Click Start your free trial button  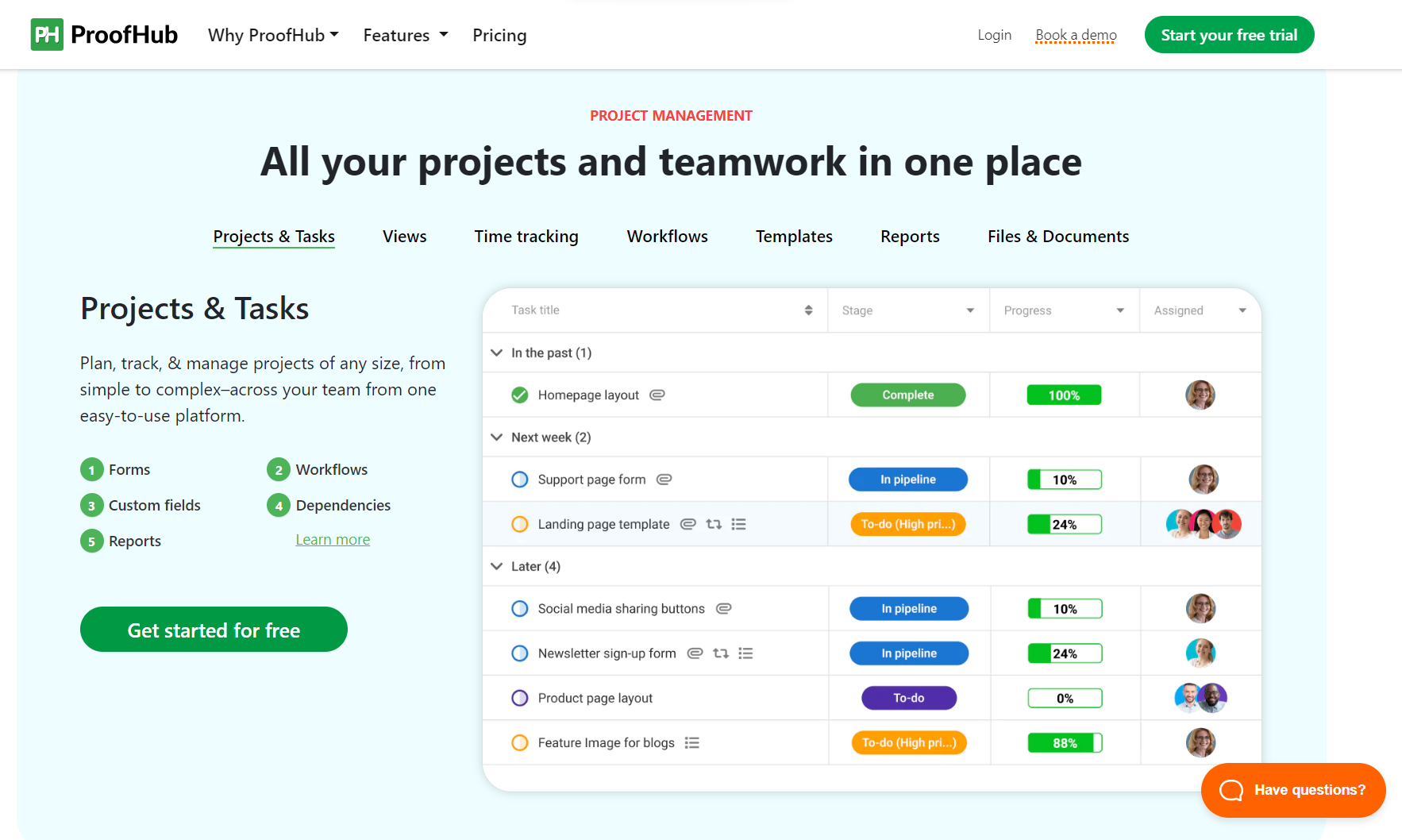point(1229,35)
